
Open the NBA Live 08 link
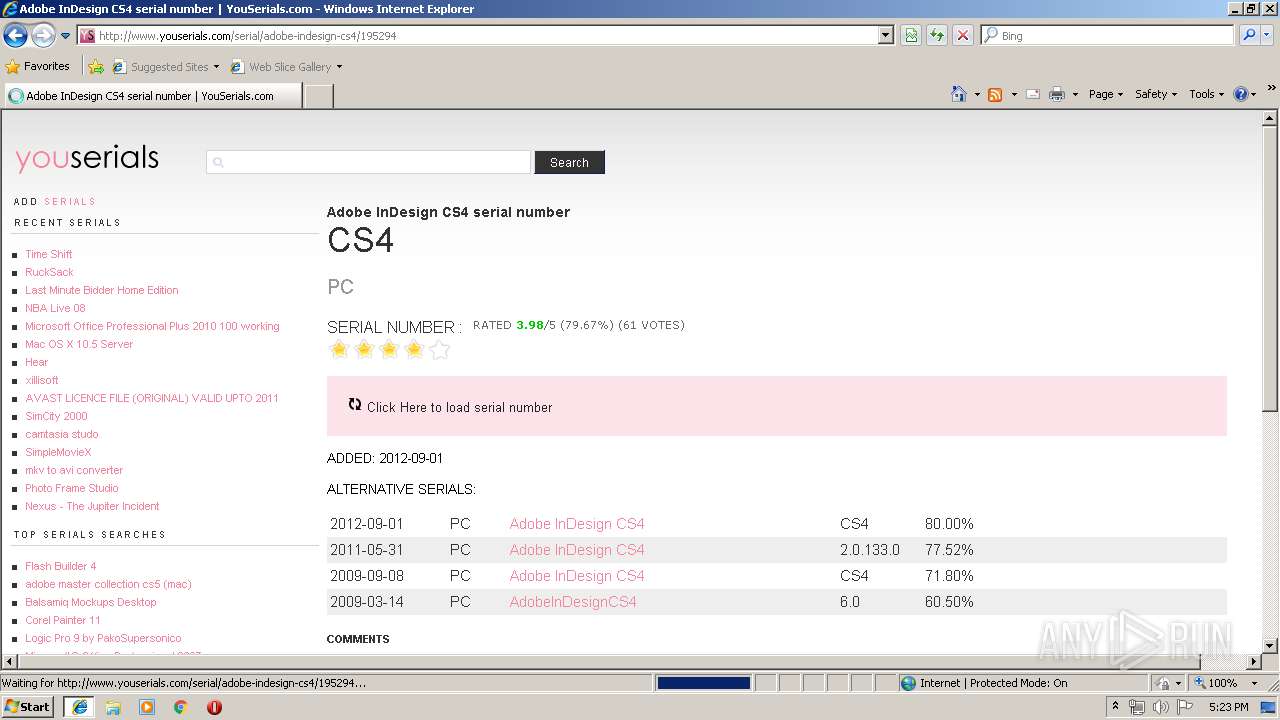55,308
